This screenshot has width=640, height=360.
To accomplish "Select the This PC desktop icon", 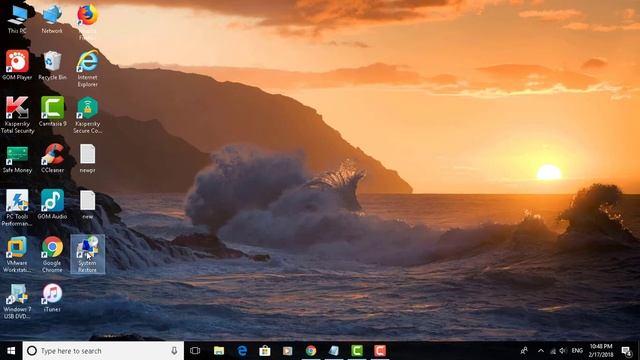I will point(17,20).
